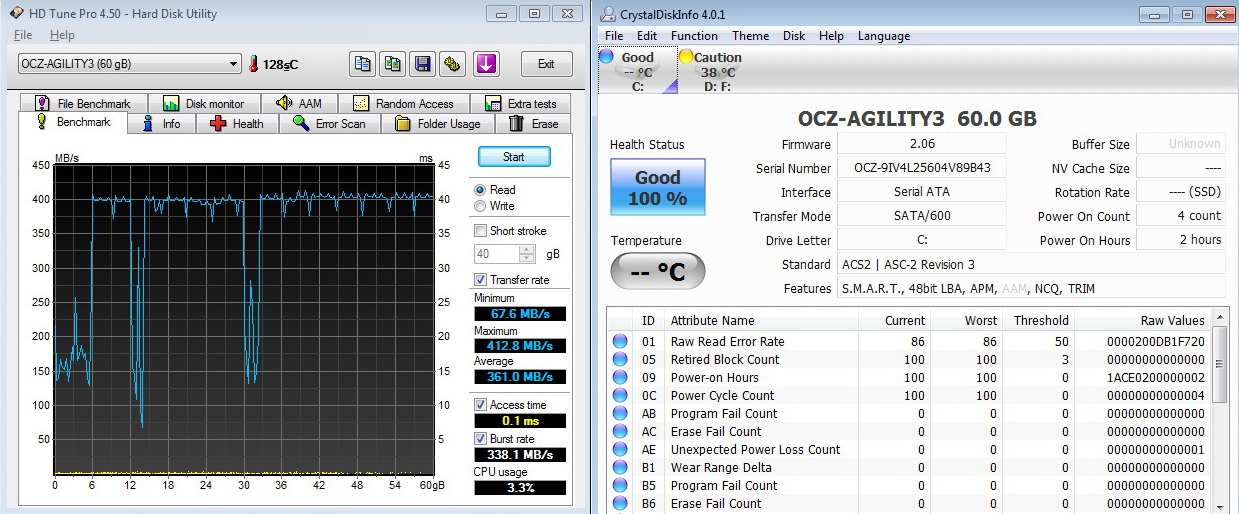Viewport: 1239px width, 514px height.
Task: Open the CrystalDiskInfo Disk menu
Action: [794, 36]
